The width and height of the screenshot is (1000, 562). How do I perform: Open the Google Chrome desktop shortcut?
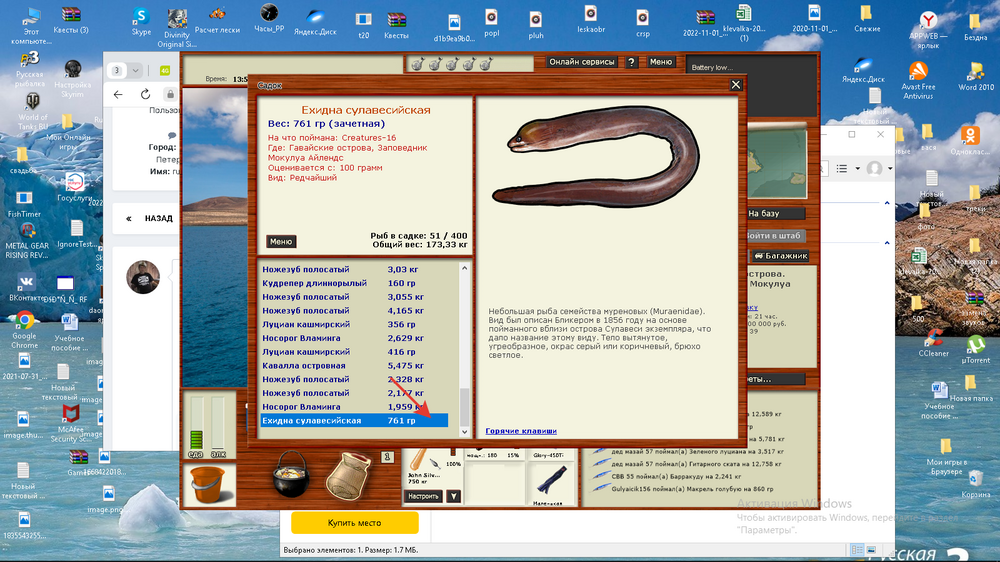point(25,330)
